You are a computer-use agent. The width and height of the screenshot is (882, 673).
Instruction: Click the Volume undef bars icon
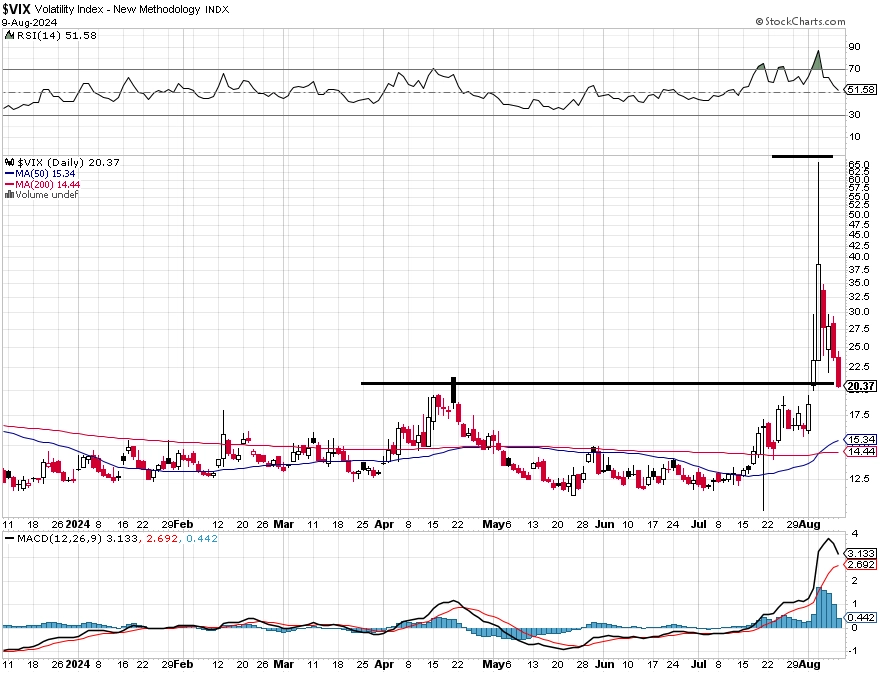9,195
